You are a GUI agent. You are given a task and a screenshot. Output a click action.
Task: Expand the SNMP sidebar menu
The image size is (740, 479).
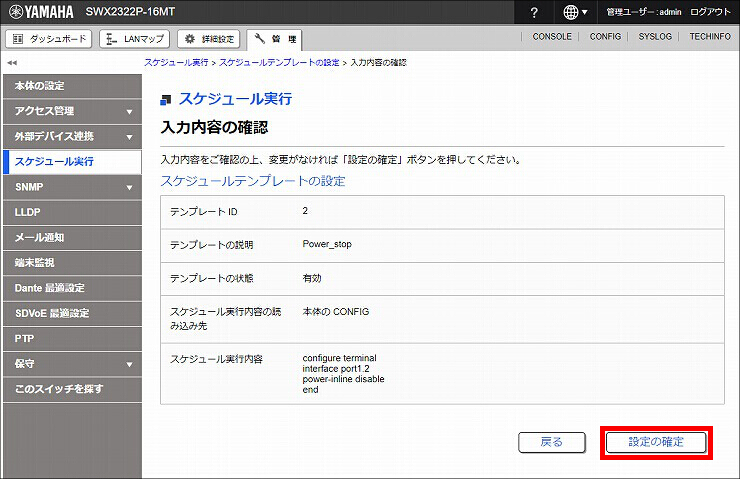(x=72, y=187)
